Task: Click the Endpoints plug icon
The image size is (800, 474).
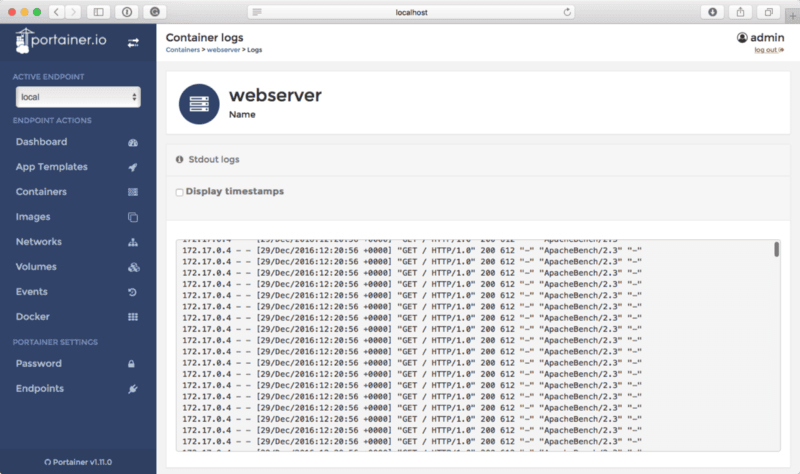Action: click(133, 389)
